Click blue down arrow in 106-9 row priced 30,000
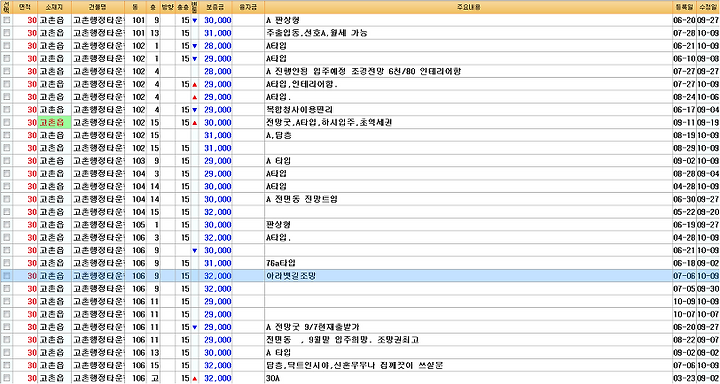Screen dimensions: 720x384 click(x=194, y=251)
